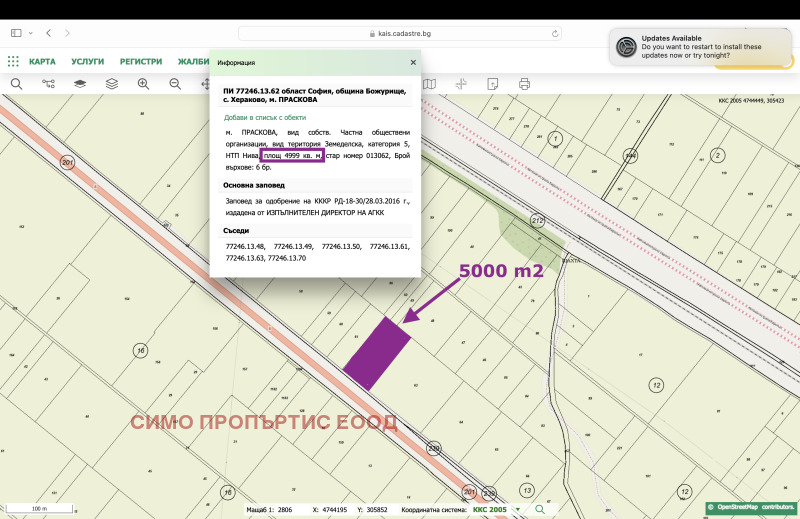The image size is (800, 519).
Task: Open the КАРТА menu
Action: (42, 61)
